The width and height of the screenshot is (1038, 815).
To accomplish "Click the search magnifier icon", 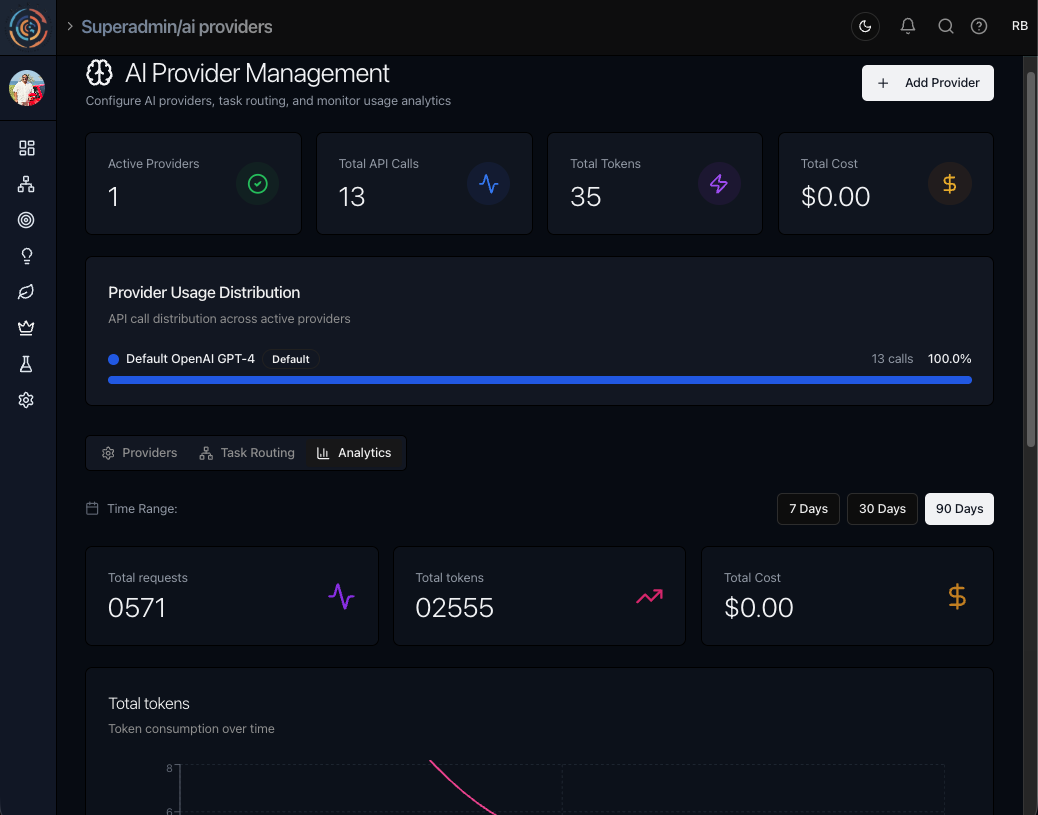I will coord(945,27).
